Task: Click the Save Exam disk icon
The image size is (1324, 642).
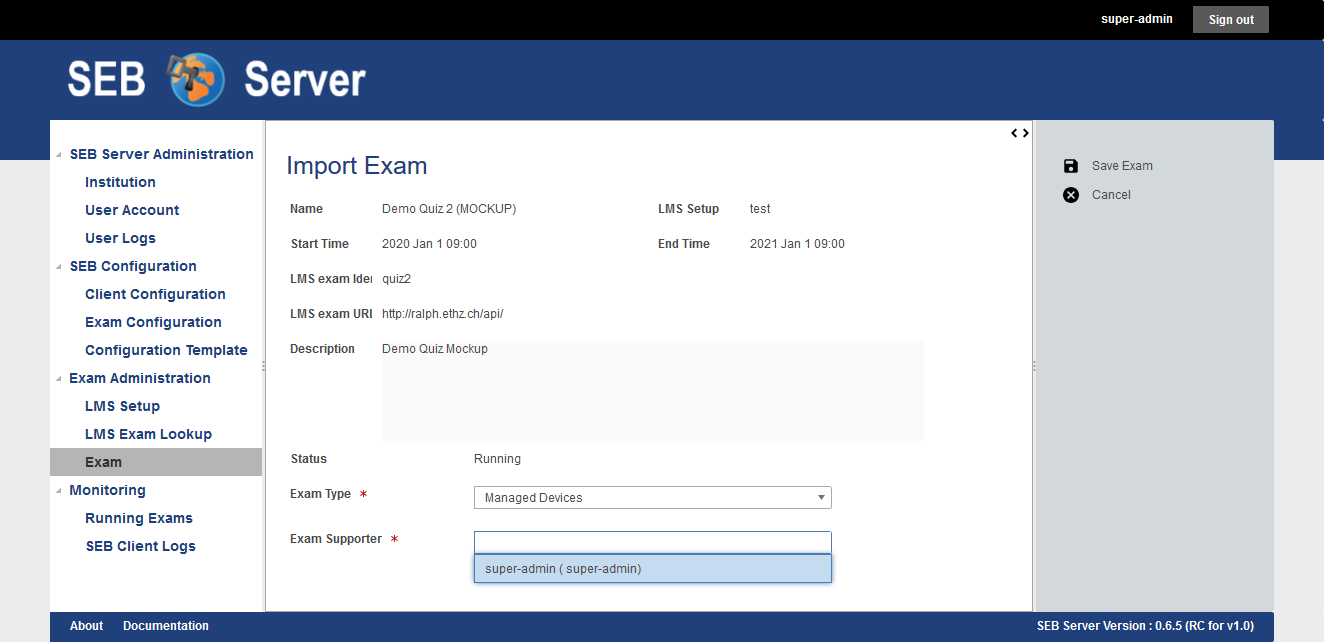Action: (1071, 166)
